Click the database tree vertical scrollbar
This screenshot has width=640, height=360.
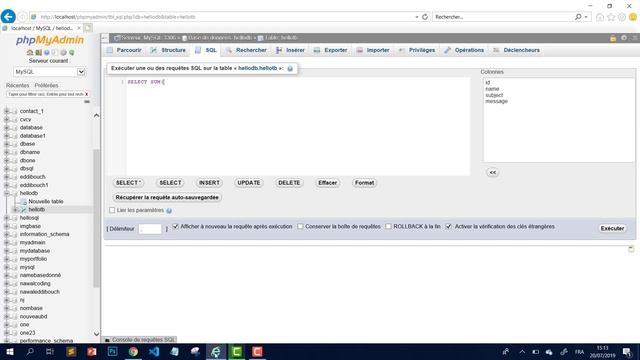(x=96, y=218)
